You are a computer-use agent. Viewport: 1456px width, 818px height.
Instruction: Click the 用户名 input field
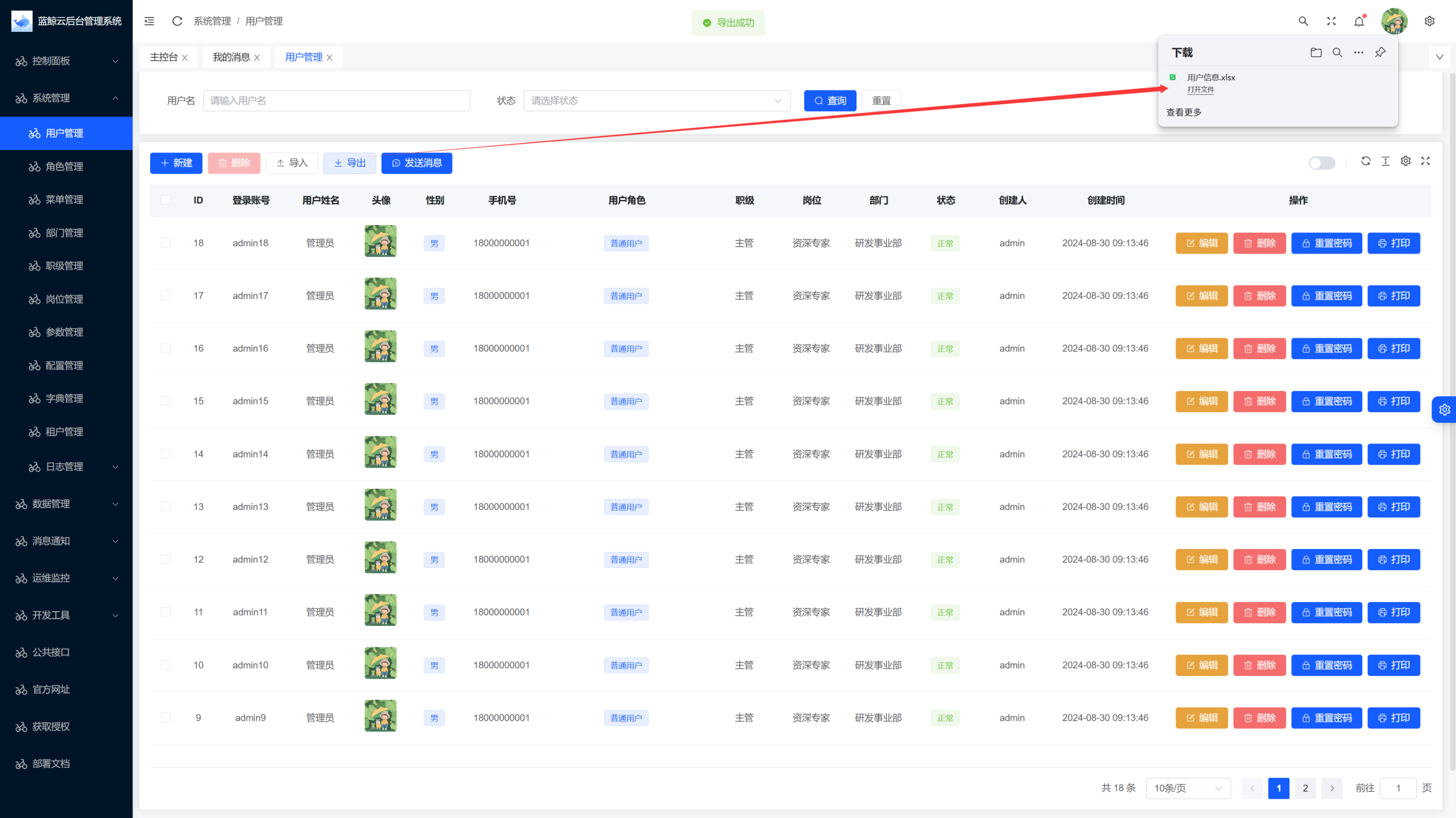pos(336,101)
